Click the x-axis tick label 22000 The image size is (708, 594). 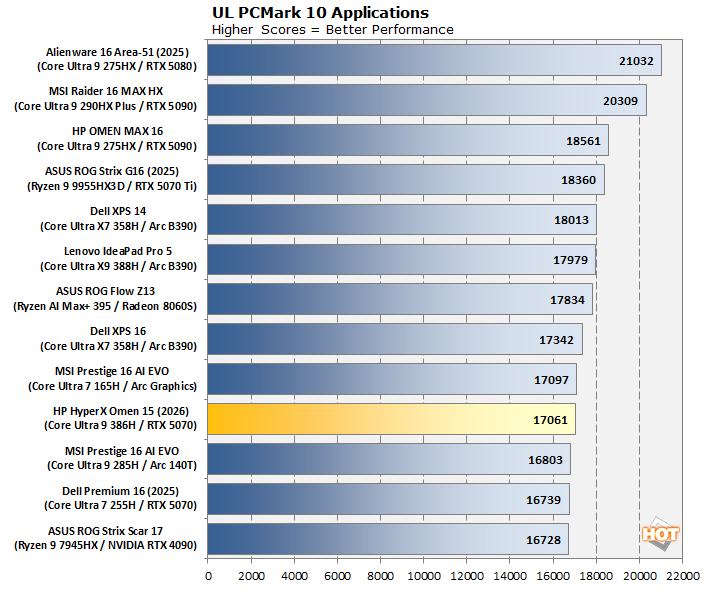pyautogui.click(x=683, y=576)
